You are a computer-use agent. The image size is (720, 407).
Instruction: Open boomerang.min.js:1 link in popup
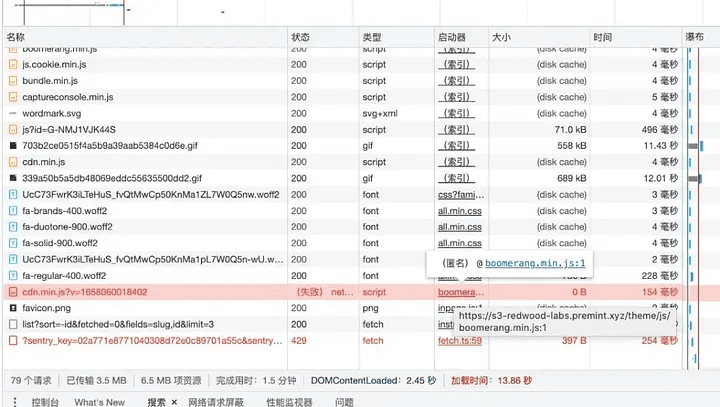point(535,263)
